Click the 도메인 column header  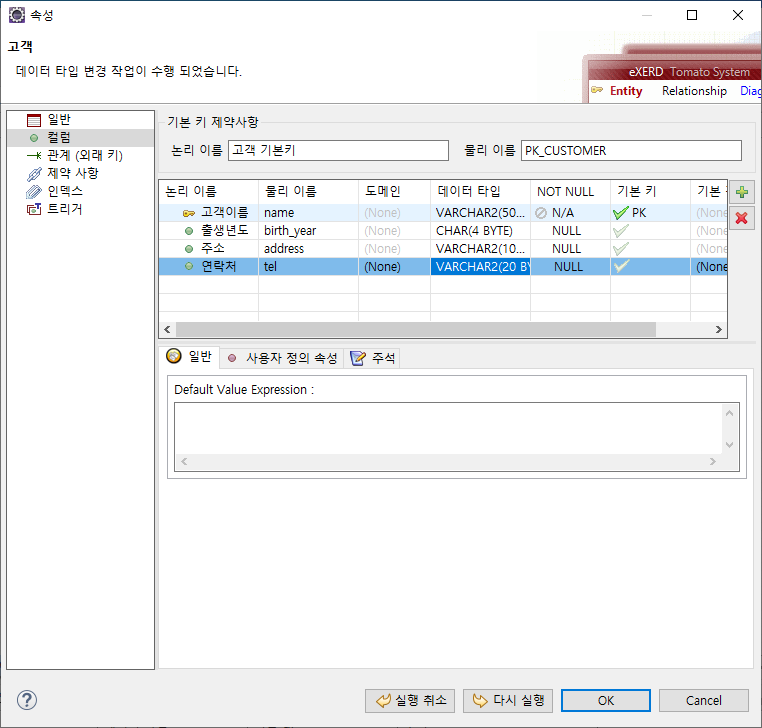(394, 191)
